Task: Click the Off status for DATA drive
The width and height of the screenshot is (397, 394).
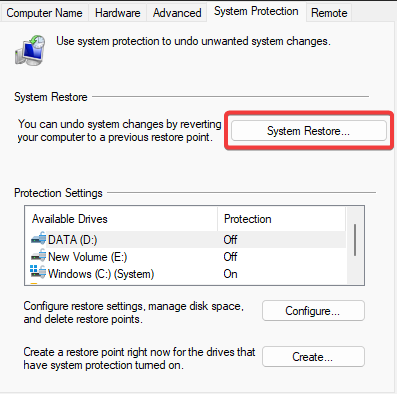Action: click(230, 240)
